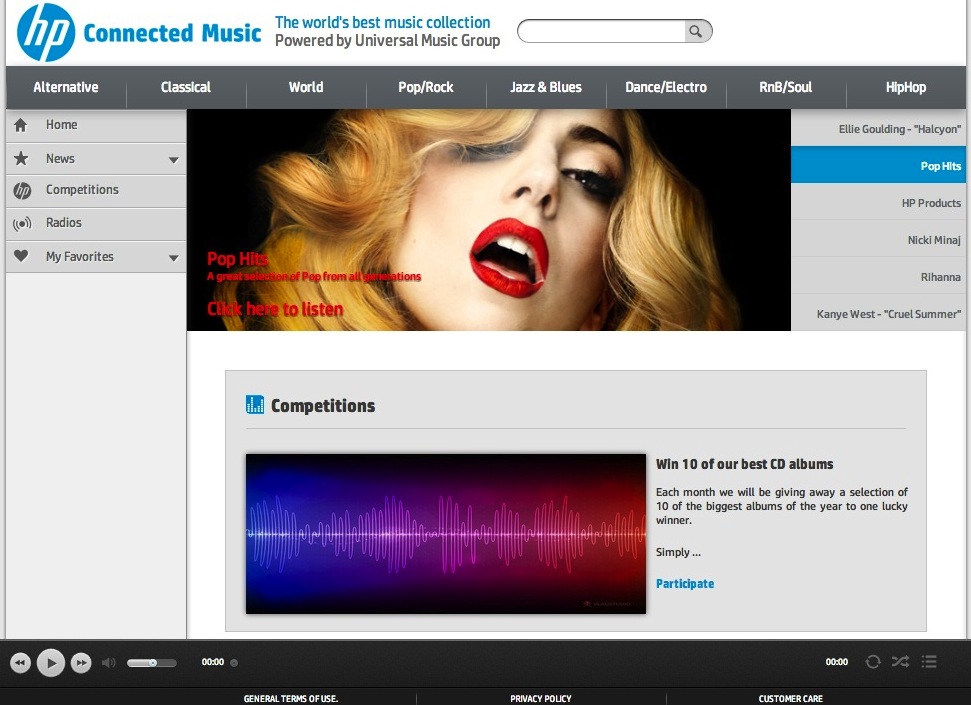Select the HP Products banner item
Viewport: 971px width, 705px height.
click(878, 202)
